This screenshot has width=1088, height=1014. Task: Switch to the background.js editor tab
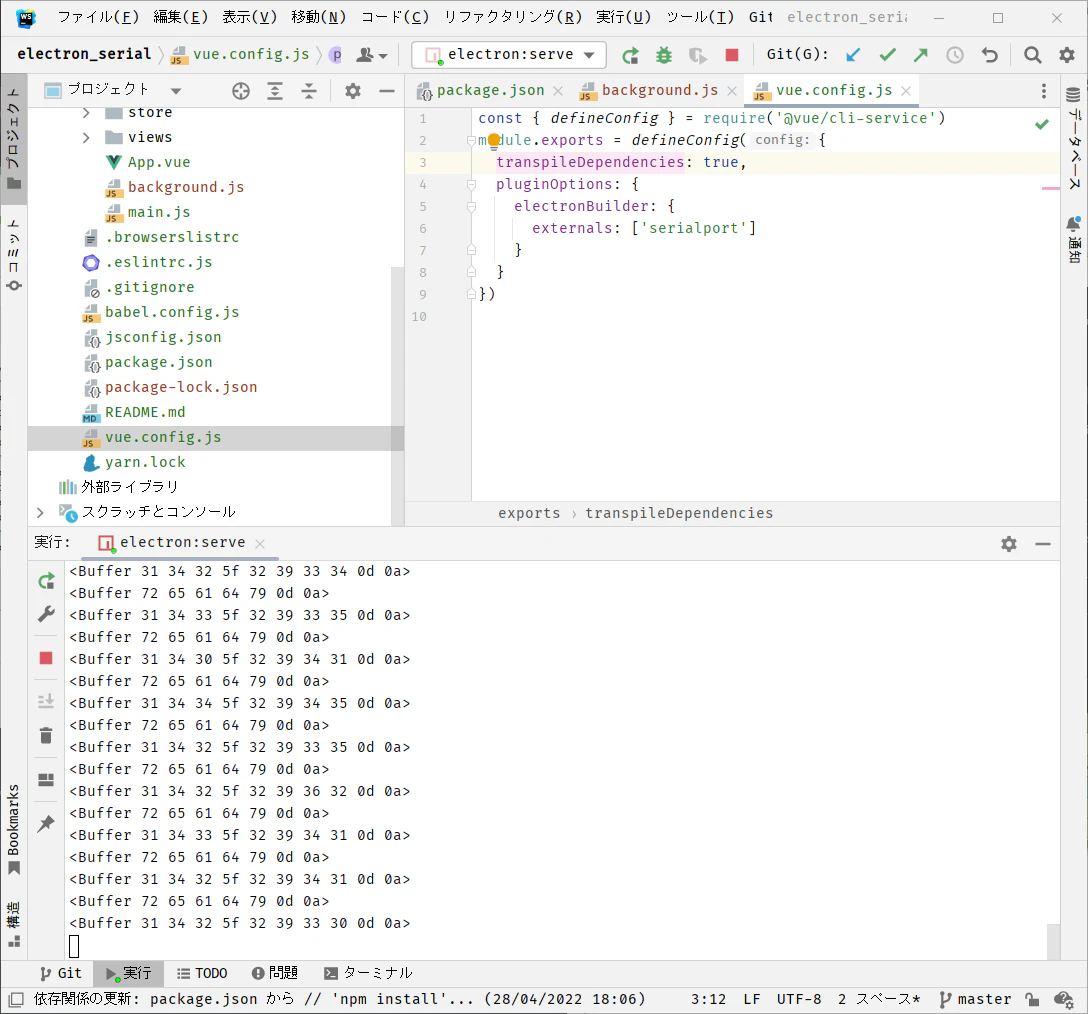(x=659, y=90)
